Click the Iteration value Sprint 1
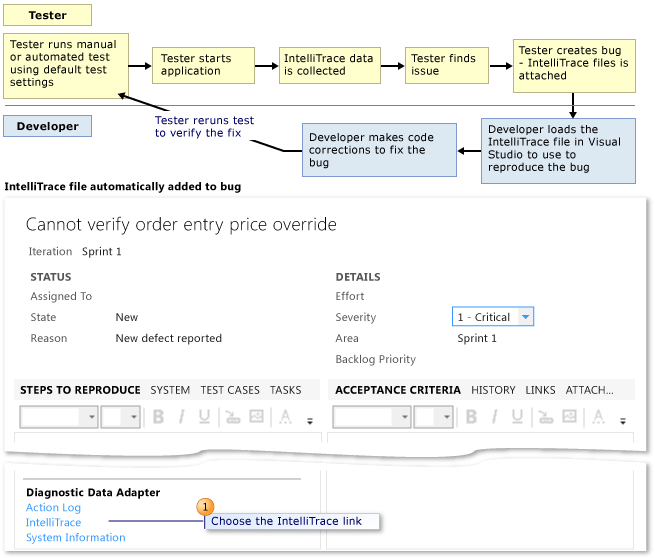The image size is (655, 558). pyautogui.click(x=102, y=251)
